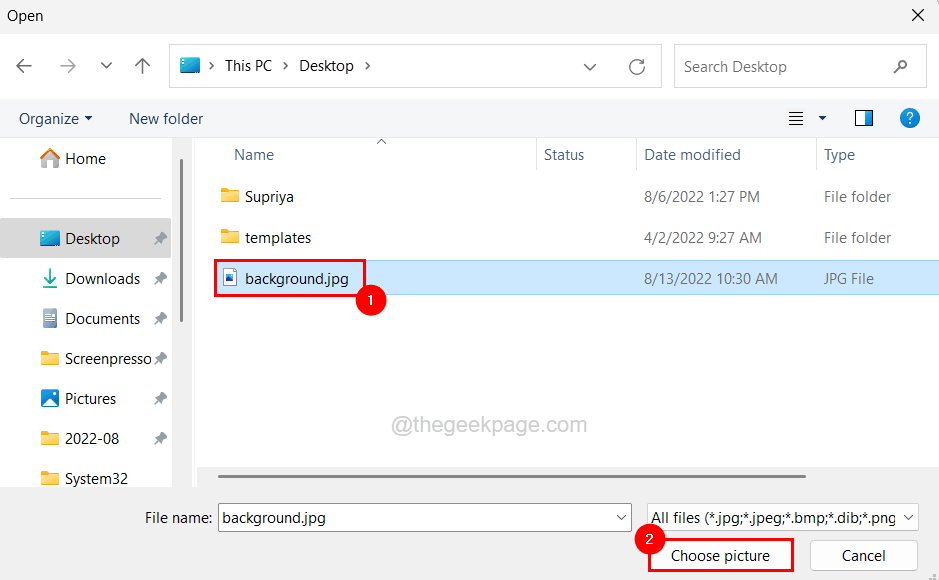
Task: Toggle the preview pane icon
Action: [863, 117]
